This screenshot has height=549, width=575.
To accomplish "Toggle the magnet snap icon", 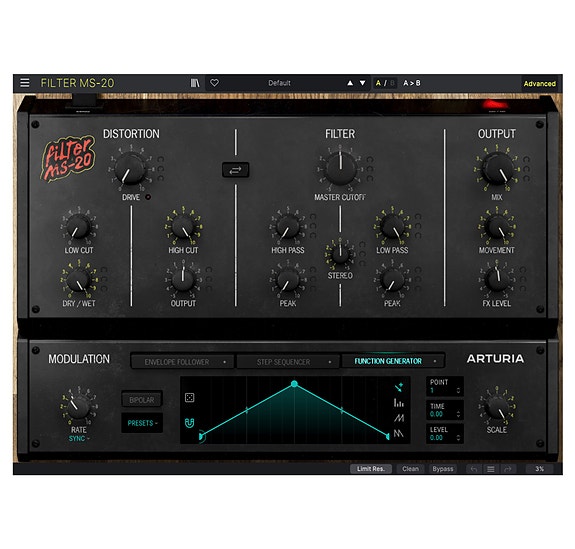I will [x=189, y=423].
